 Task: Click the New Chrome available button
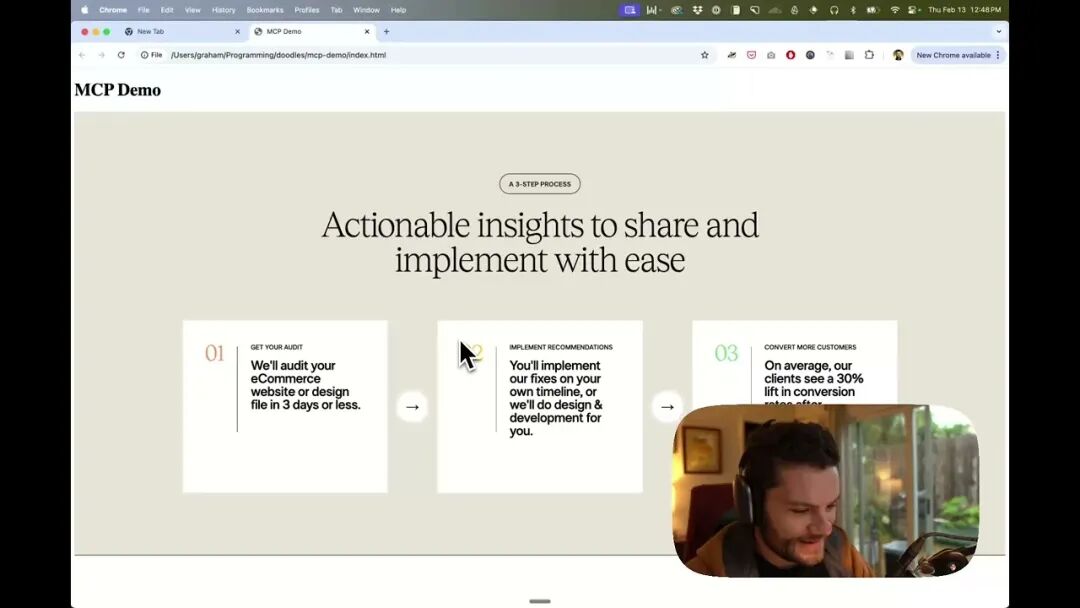click(953, 55)
